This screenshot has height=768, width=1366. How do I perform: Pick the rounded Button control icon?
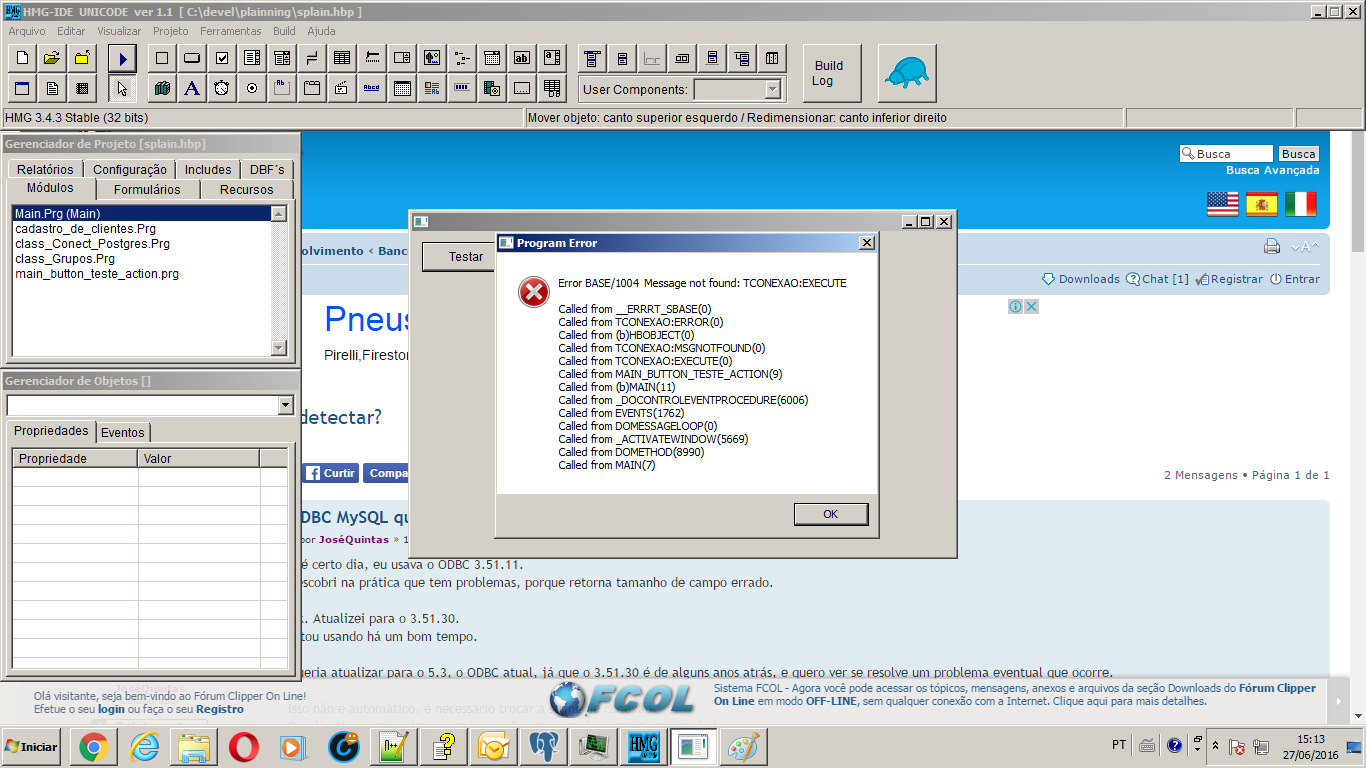192,58
